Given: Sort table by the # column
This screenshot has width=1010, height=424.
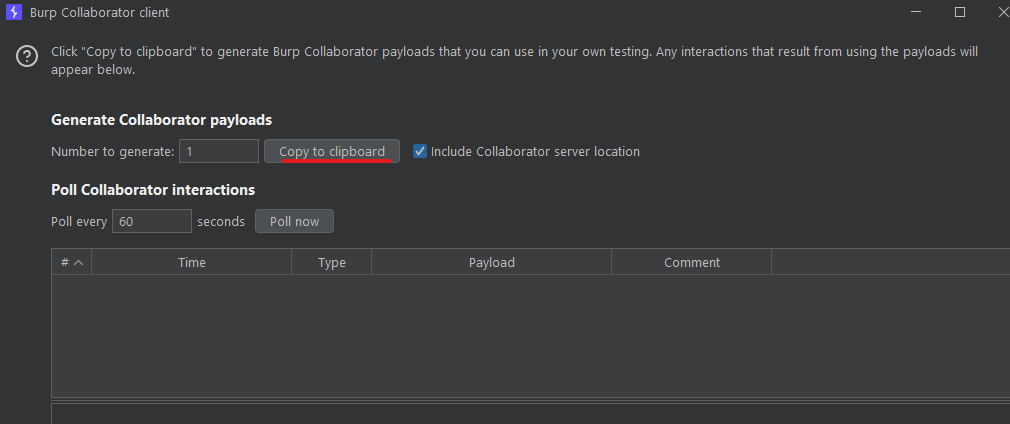Looking at the screenshot, I should coord(71,262).
